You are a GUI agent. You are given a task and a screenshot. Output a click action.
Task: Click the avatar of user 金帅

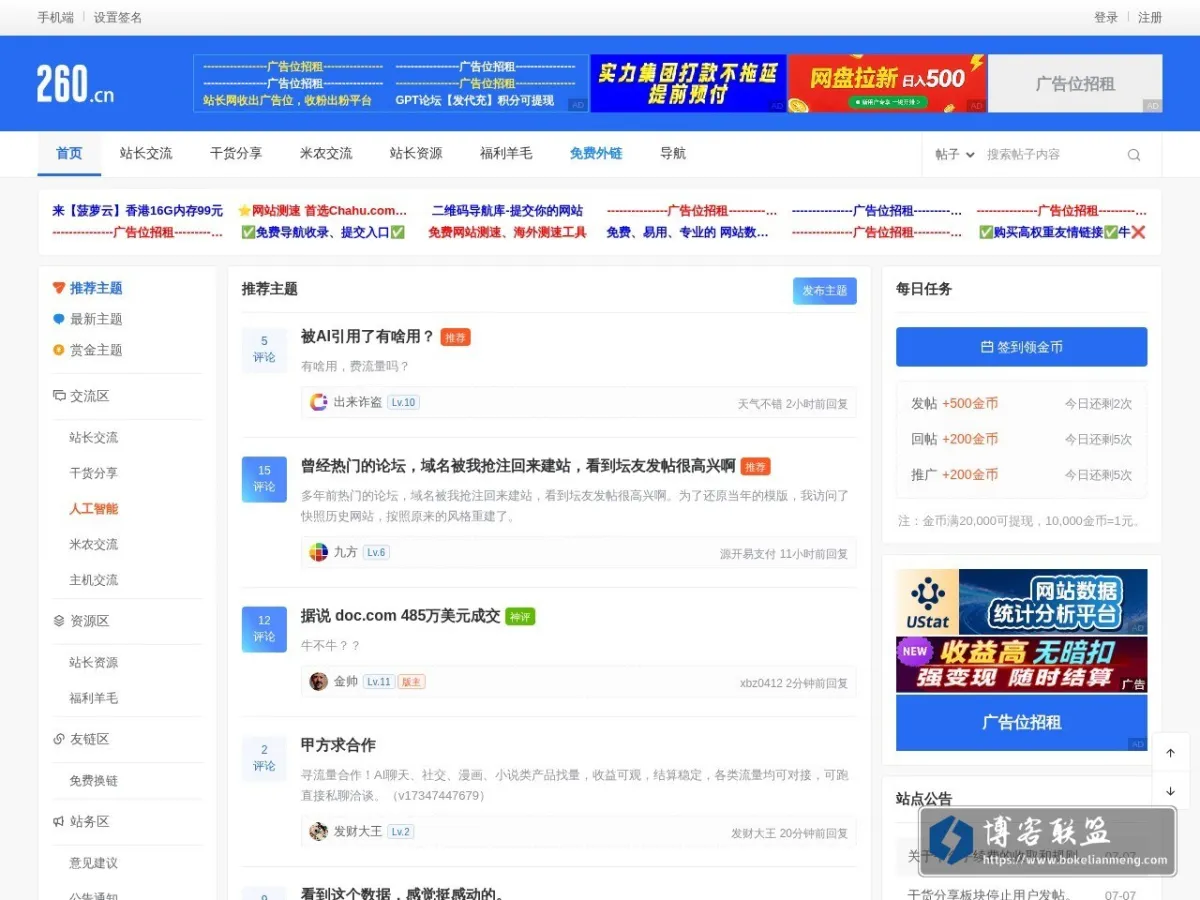point(319,681)
